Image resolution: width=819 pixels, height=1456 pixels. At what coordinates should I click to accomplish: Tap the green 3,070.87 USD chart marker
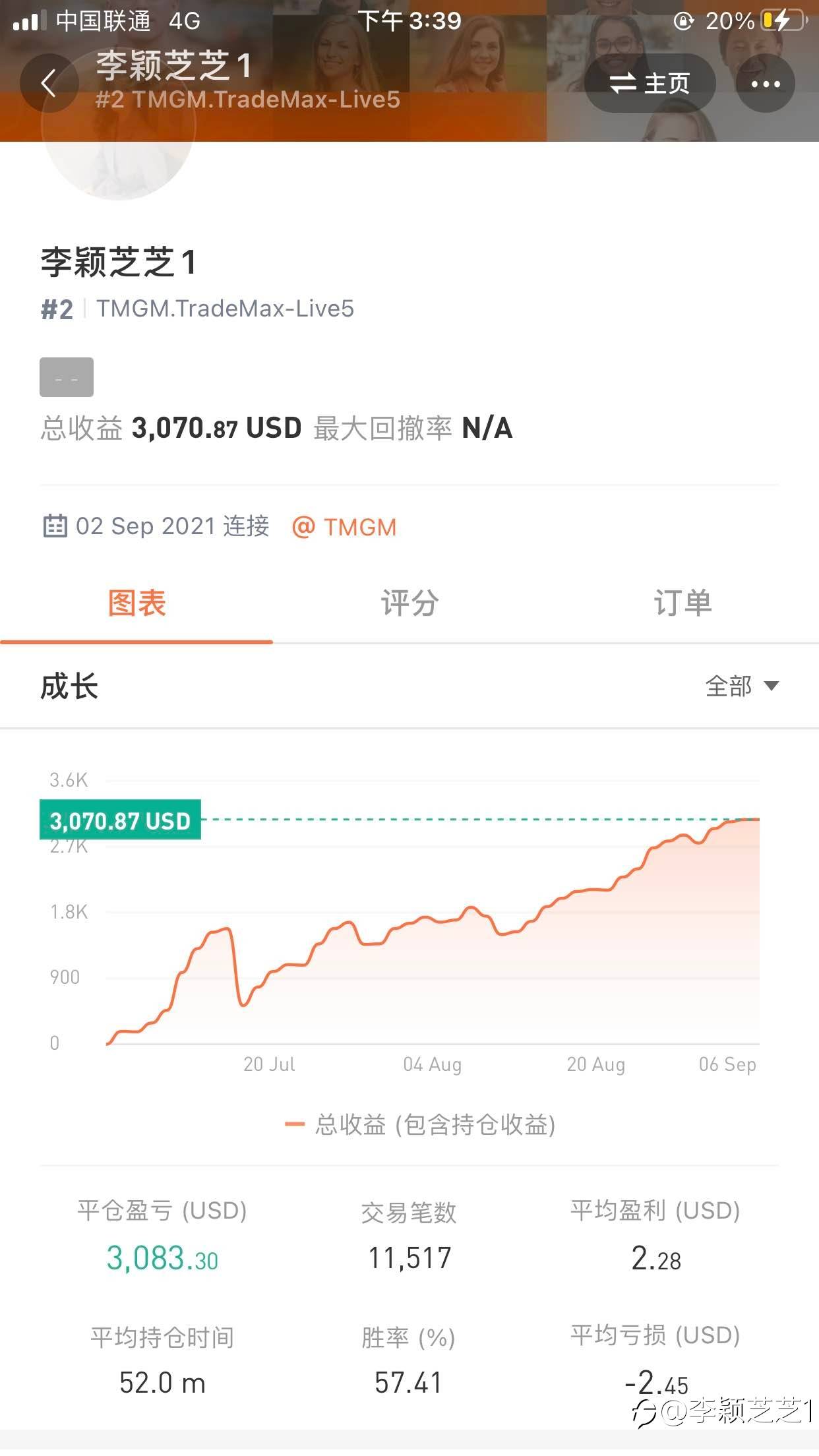[120, 820]
